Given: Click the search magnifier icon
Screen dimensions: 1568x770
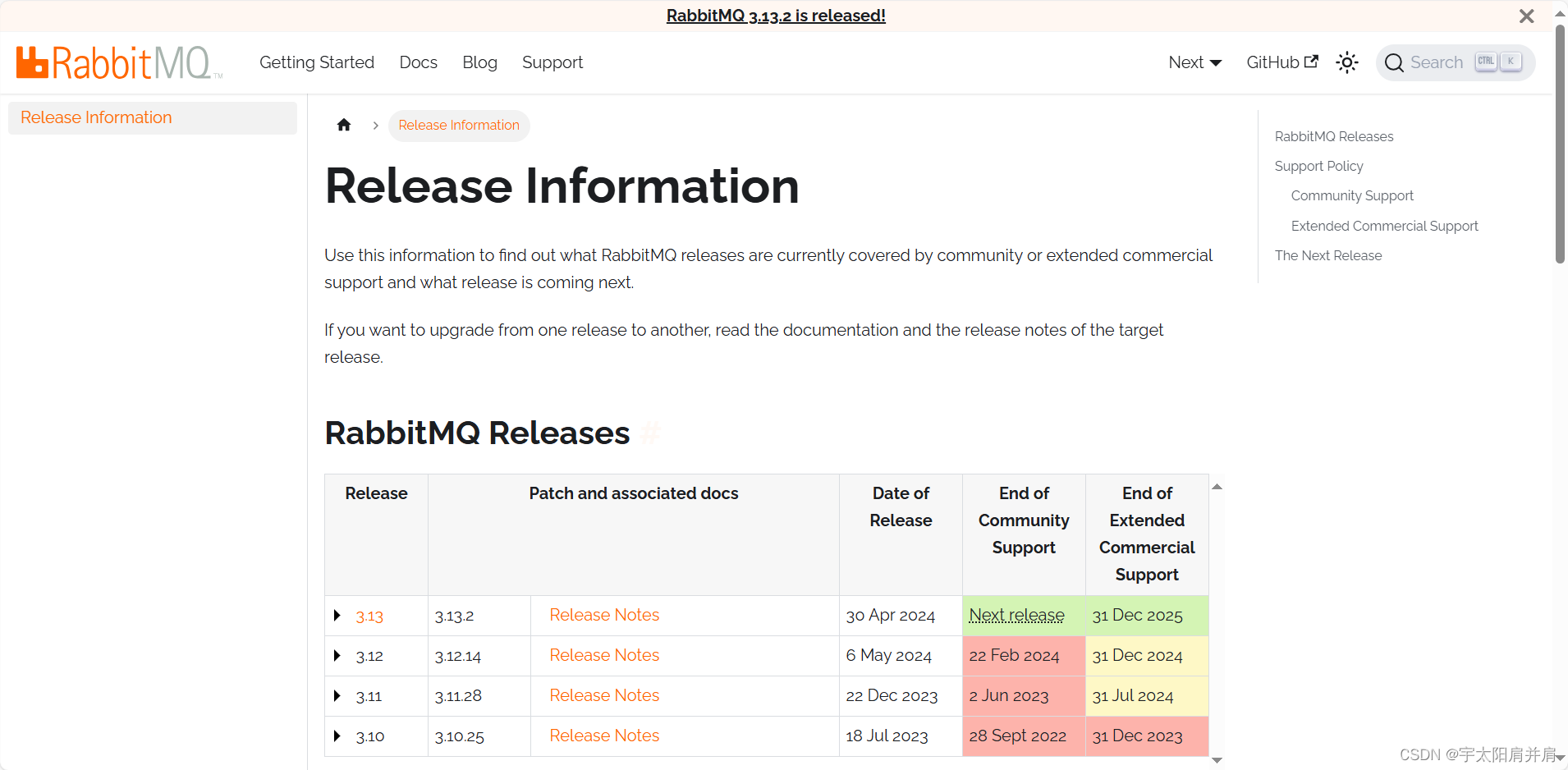Looking at the screenshot, I should coord(1393,62).
